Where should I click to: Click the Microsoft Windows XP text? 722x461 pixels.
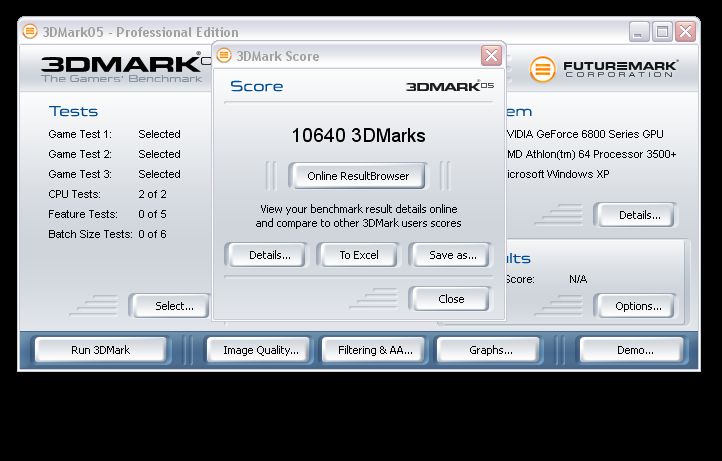[558, 174]
